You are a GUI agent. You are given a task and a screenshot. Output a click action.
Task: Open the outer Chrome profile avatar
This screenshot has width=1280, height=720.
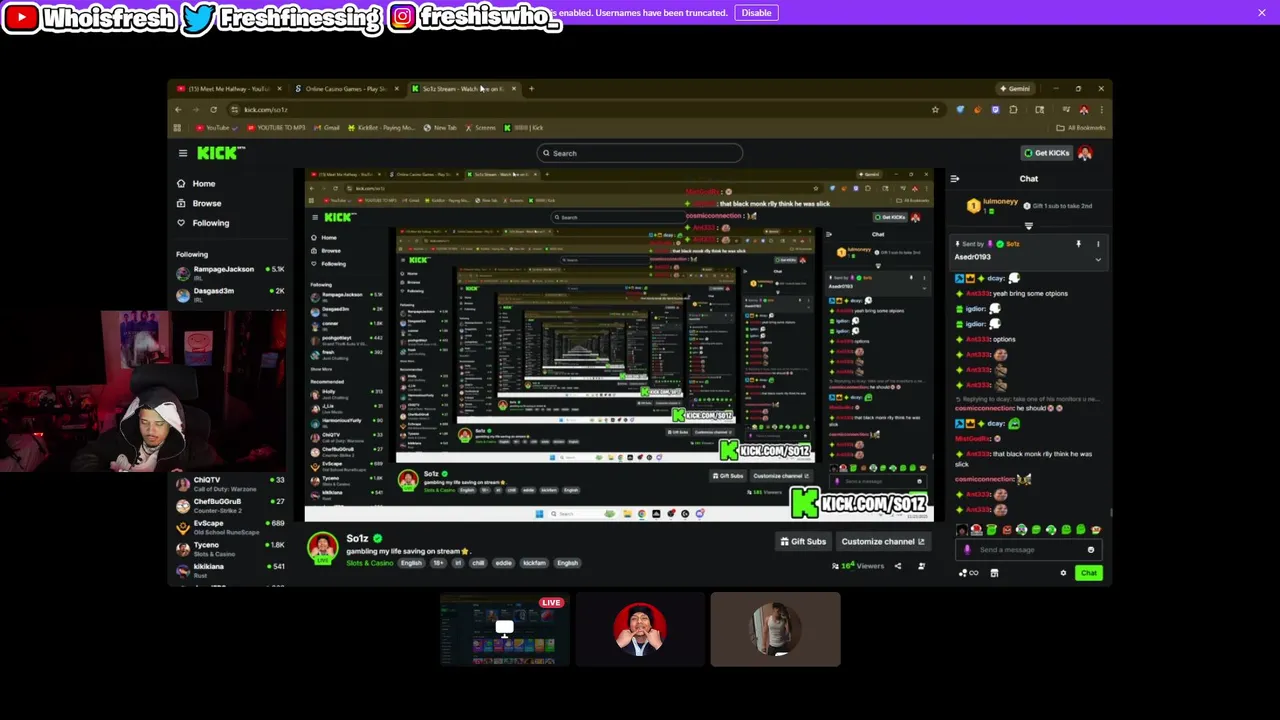point(1083,109)
